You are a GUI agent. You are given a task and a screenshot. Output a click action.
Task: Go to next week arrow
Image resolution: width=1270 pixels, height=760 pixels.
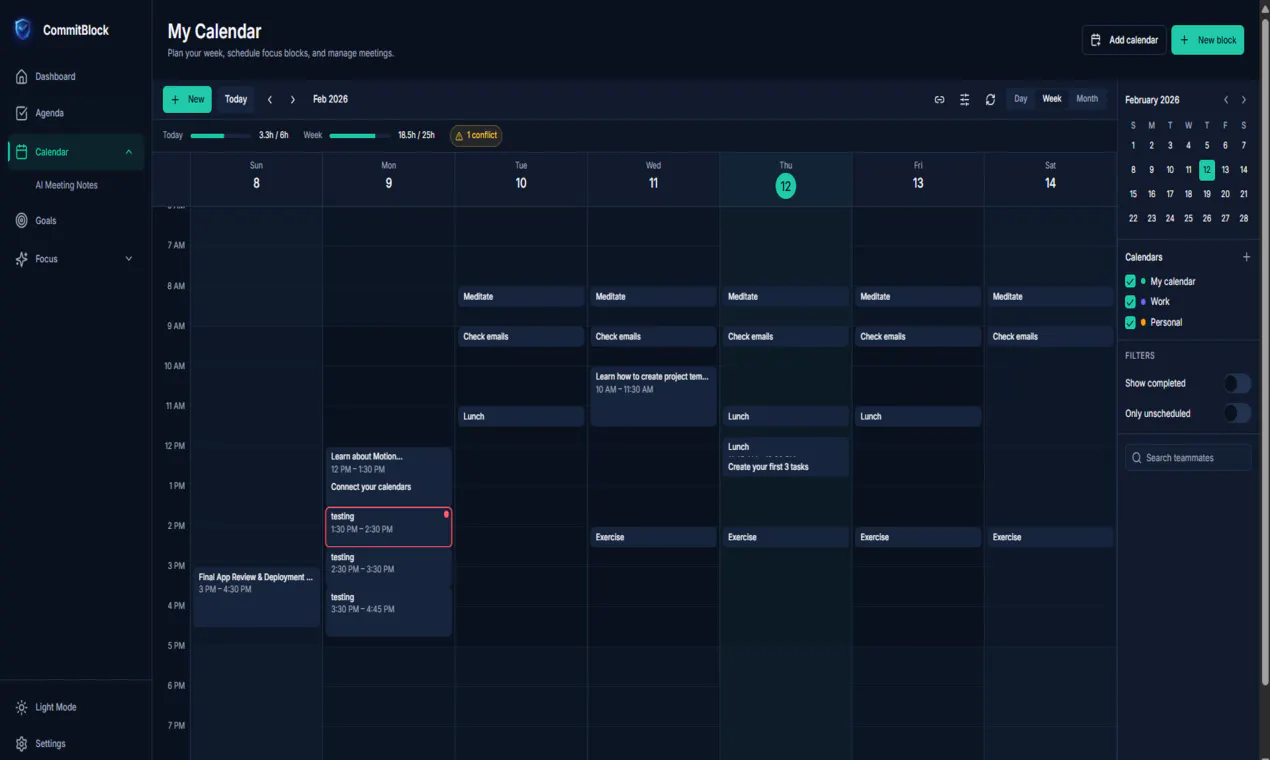(292, 99)
